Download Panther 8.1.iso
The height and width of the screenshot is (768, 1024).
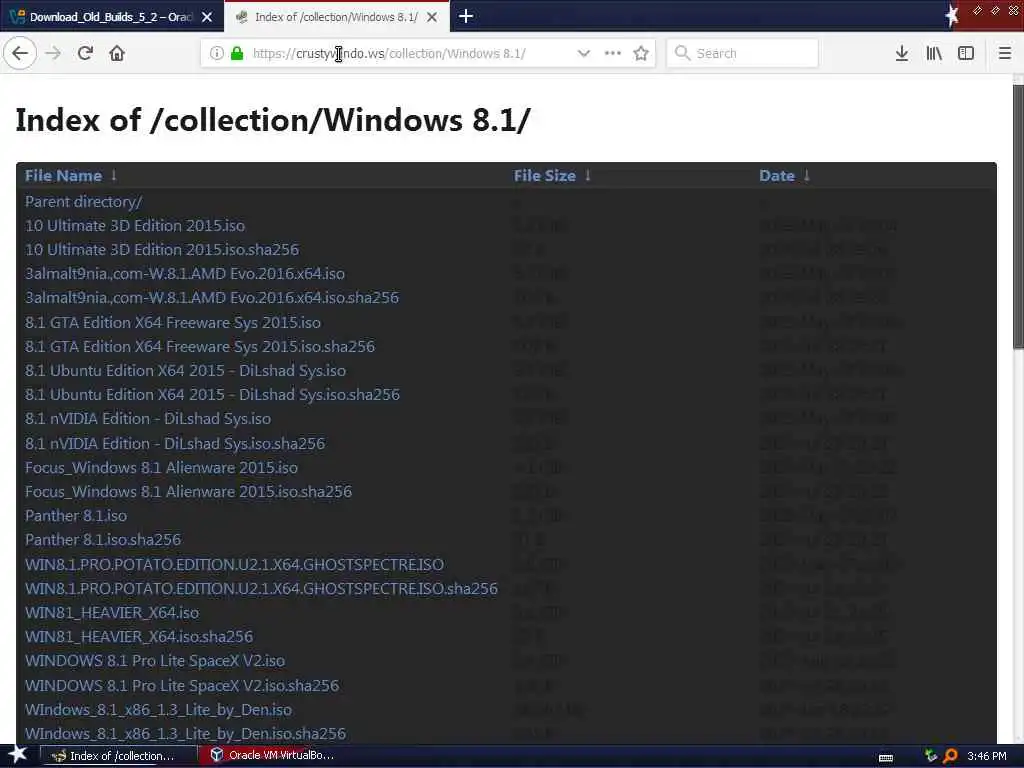coord(76,516)
